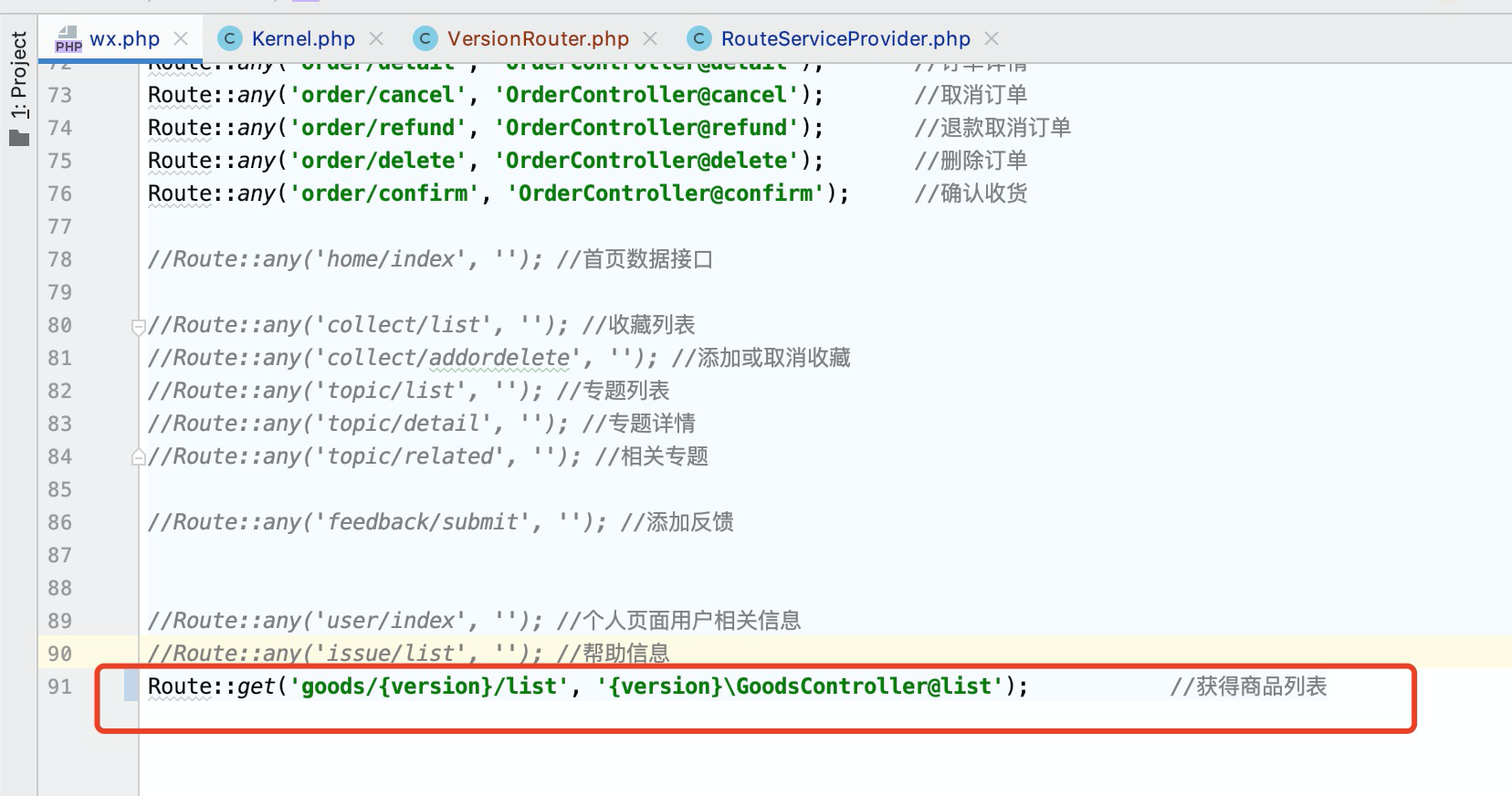Image resolution: width=1512 pixels, height=796 pixels.
Task: Click the fold end marker at line 84
Action: (138, 456)
